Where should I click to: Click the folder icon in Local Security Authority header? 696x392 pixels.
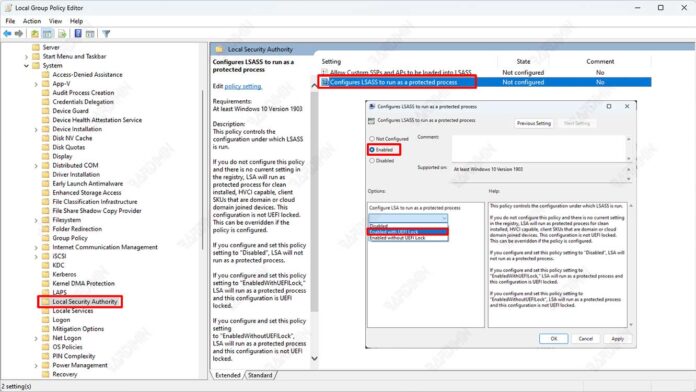219,49
